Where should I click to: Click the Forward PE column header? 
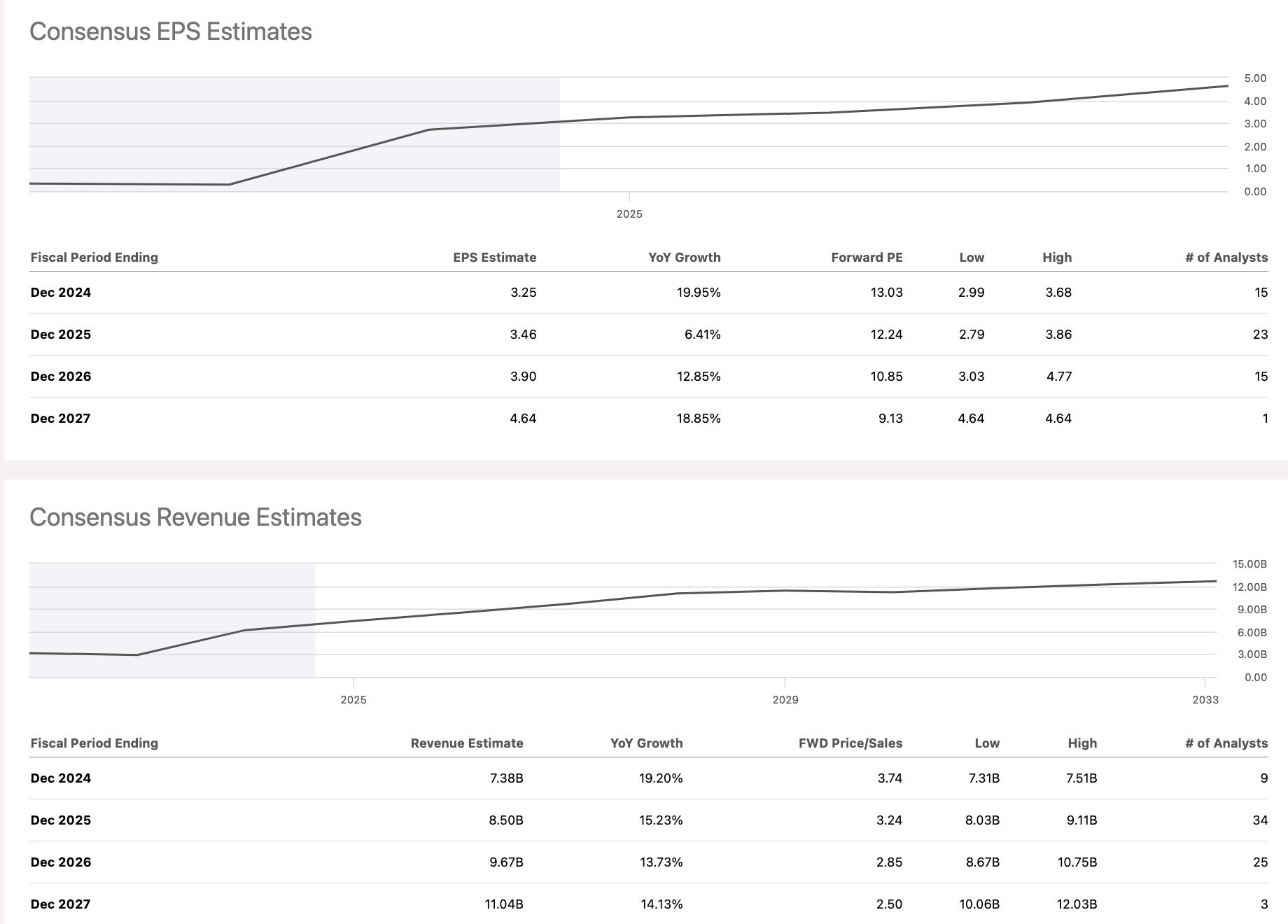867,257
